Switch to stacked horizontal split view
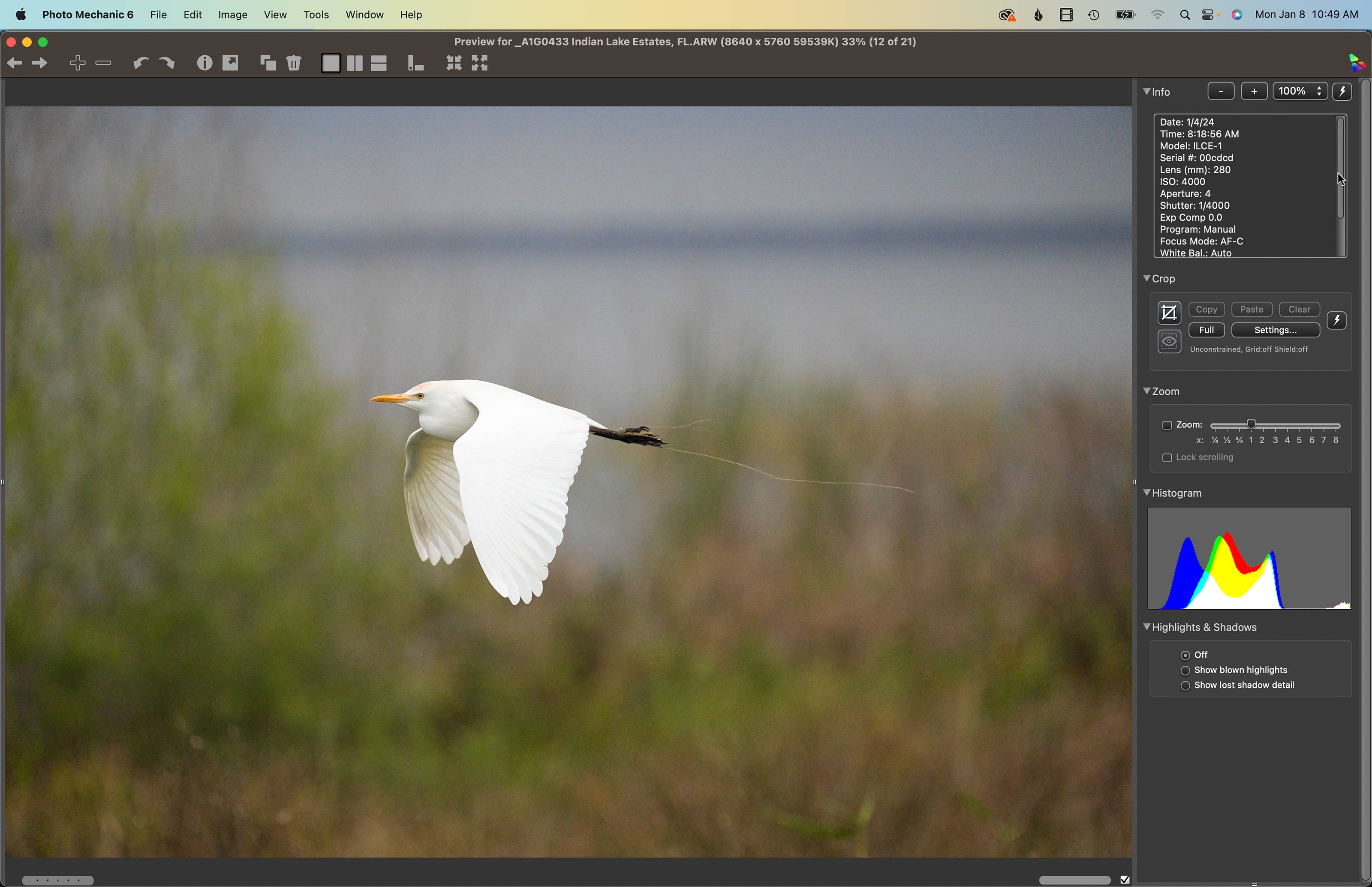Viewport: 1372px width, 887px height. pos(379,63)
